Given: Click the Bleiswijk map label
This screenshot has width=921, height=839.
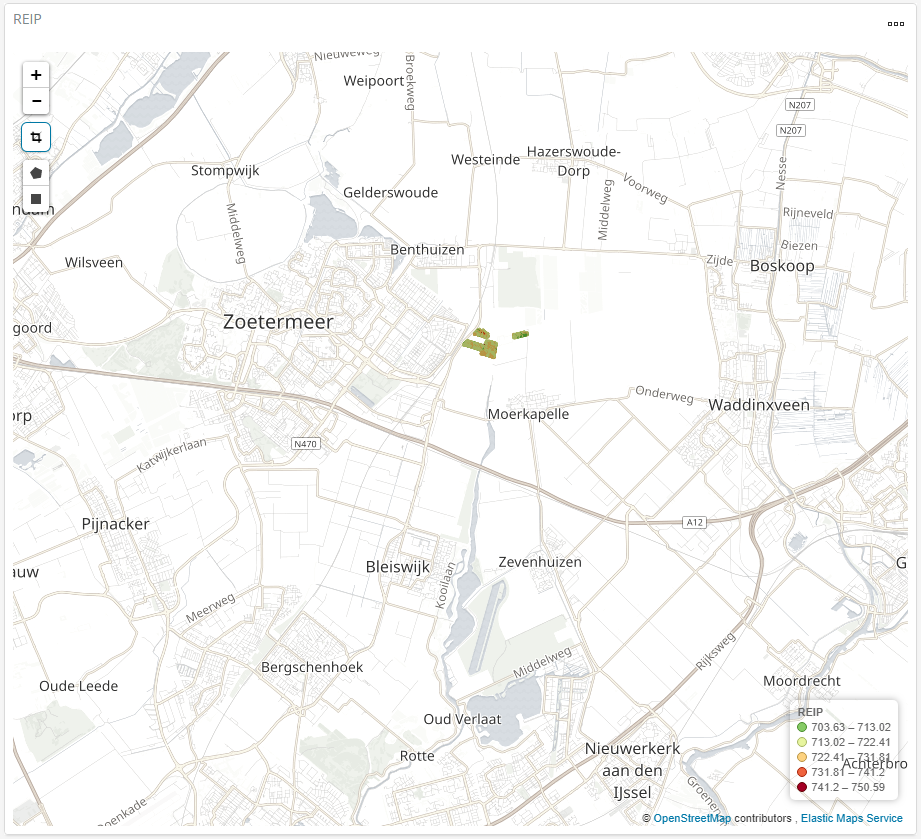Looking at the screenshot, I should [398, 567].
